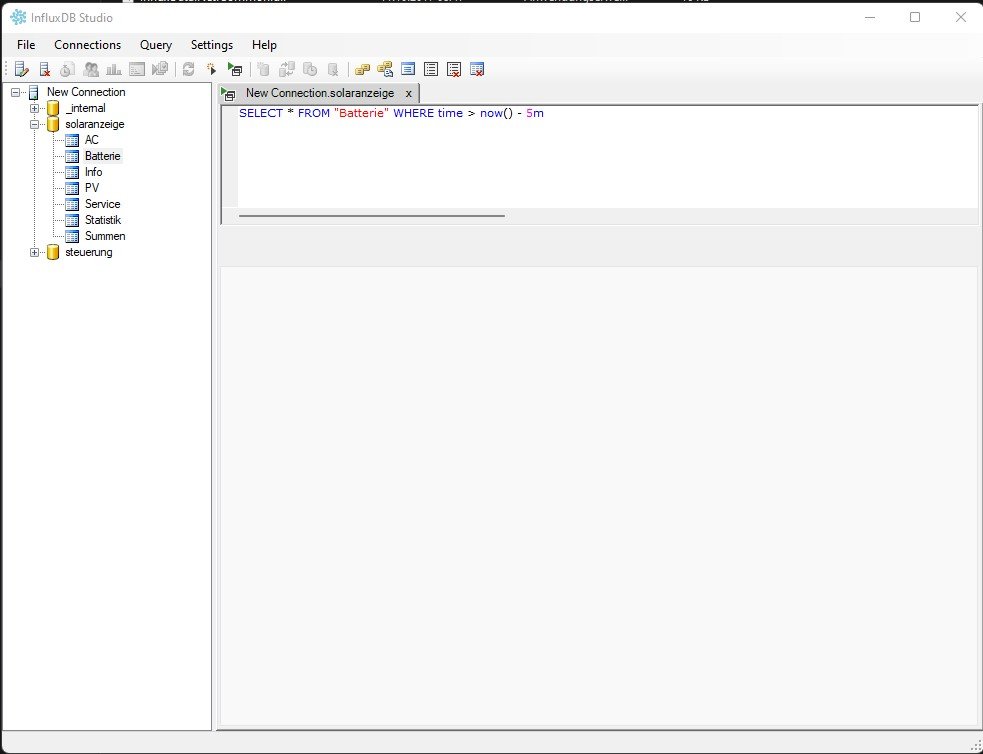Click the first yellow boxes toolbar icon
The width and height of the screenshot is (983, 754).
click(362, 69)
